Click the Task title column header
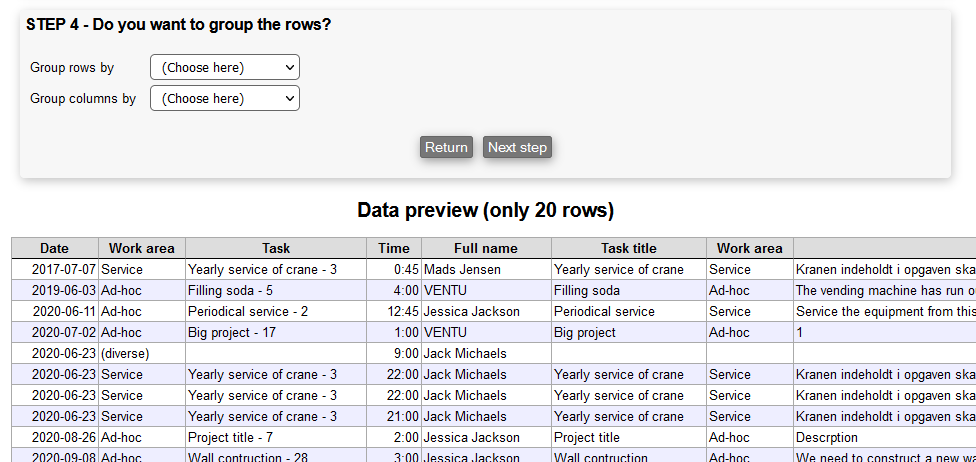Screen dimensions: 976x462 click(x=628, y=248)
